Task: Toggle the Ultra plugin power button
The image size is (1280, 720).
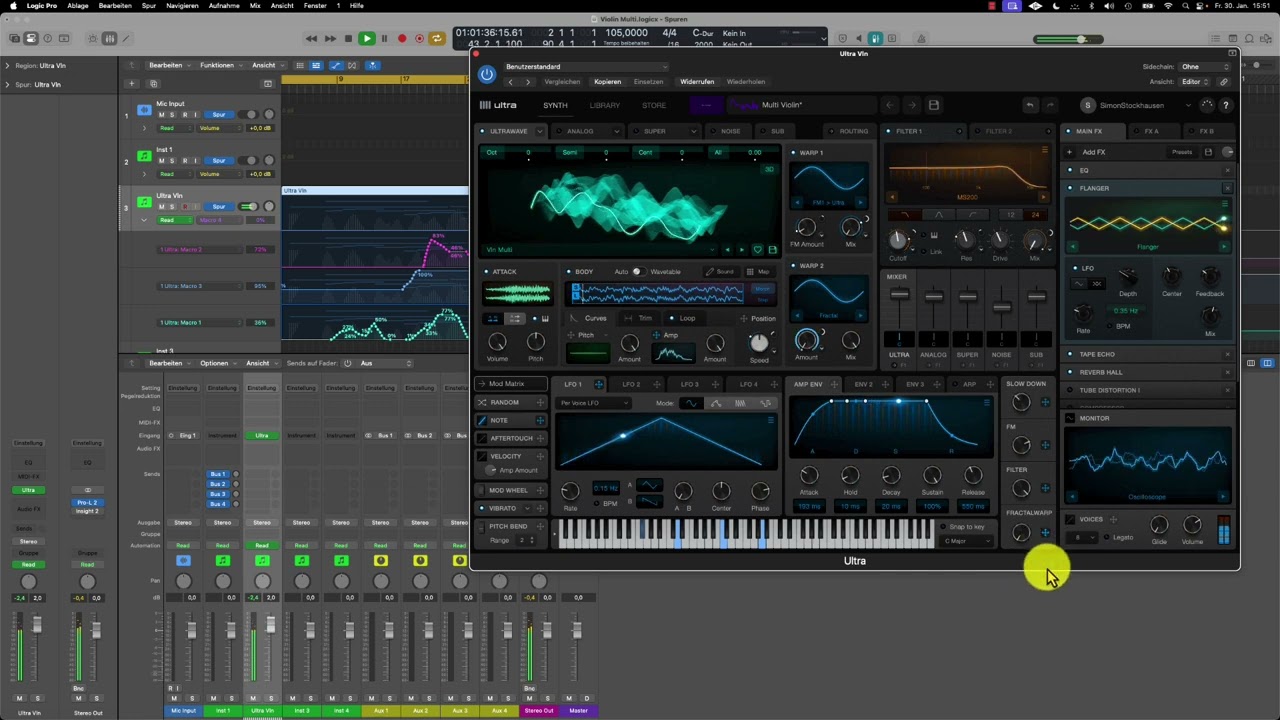Action: click(x=487, y=74)
